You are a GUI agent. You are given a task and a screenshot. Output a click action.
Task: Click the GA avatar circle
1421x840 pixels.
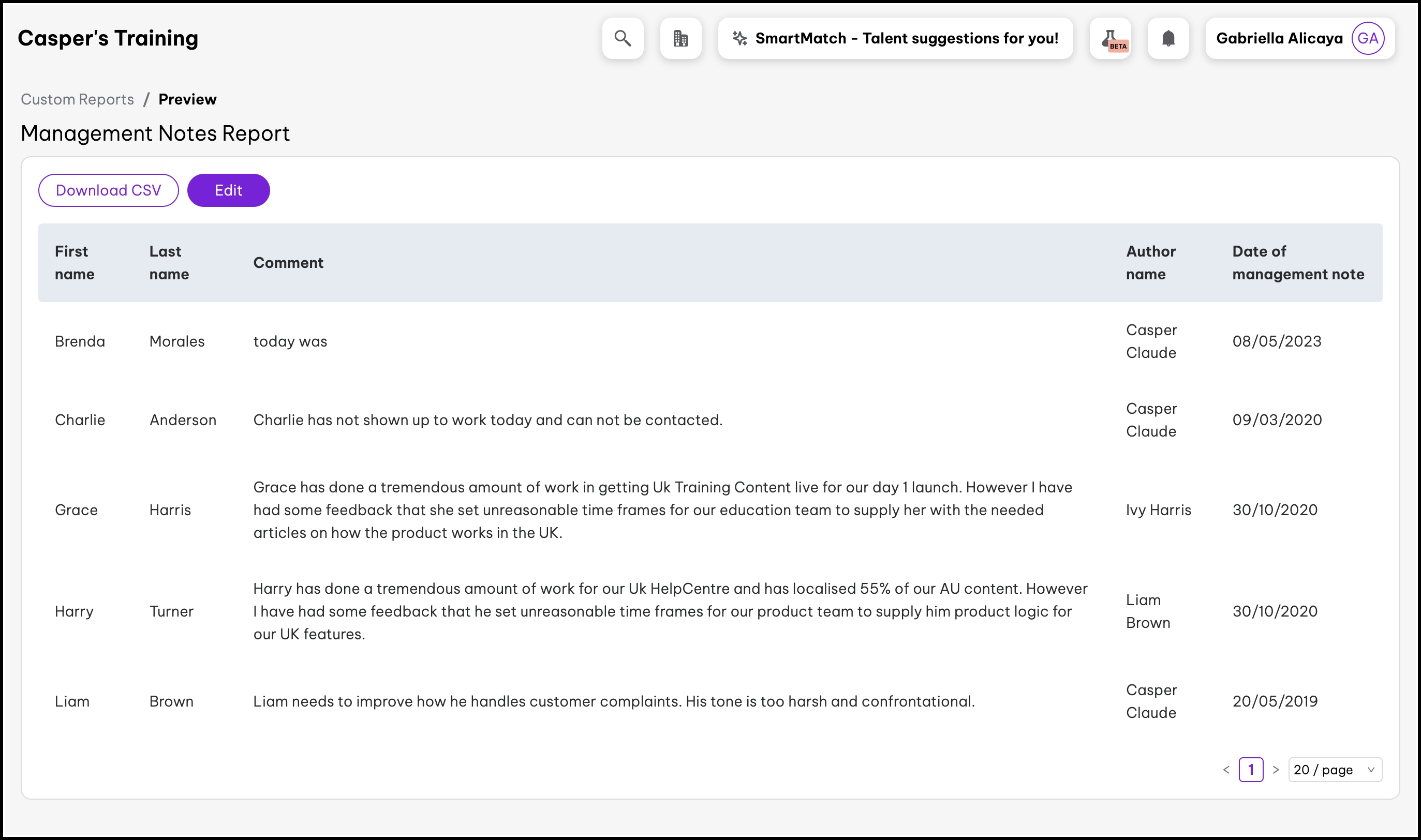1367,38
